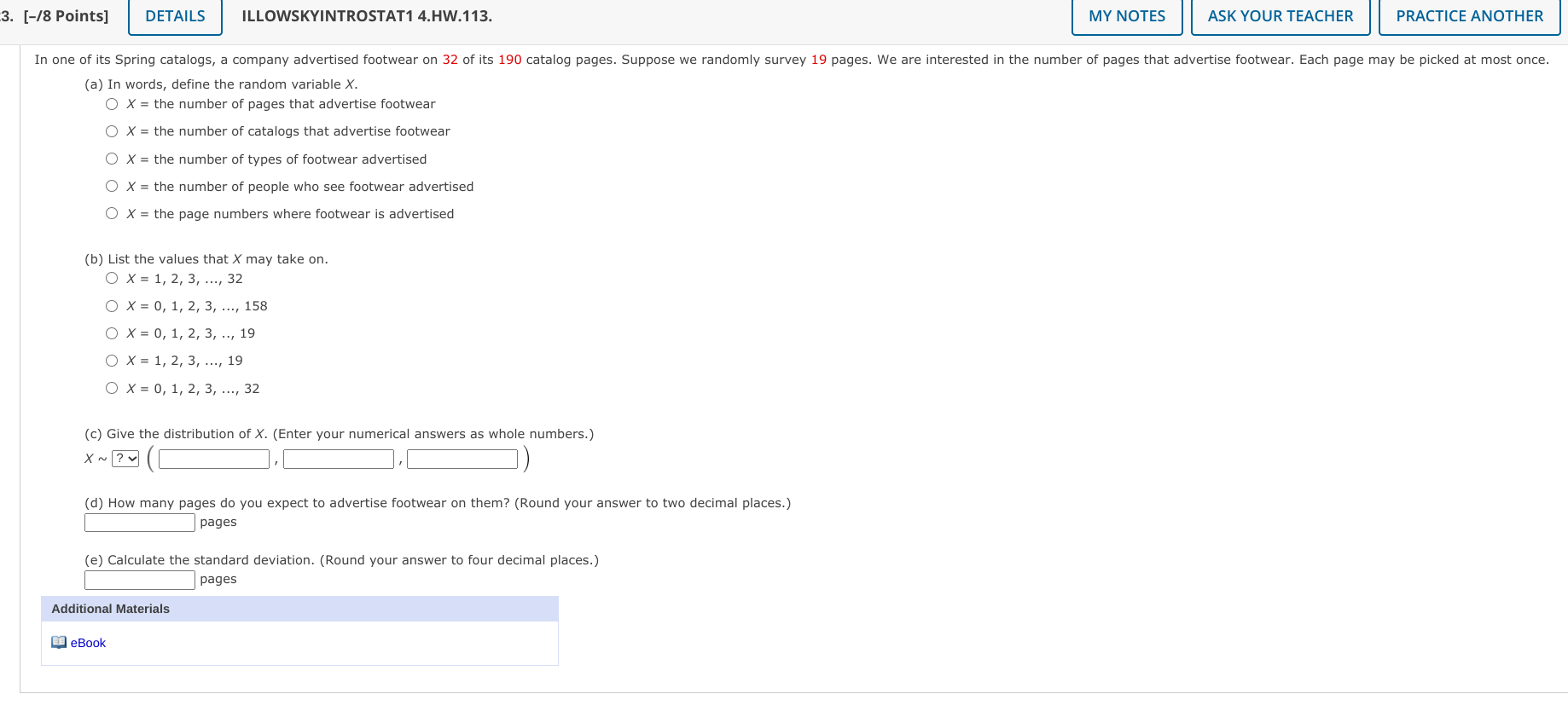1568x717 pixels.
Task: Click the first parameter field of the distribution
Action: pos(213,458)
